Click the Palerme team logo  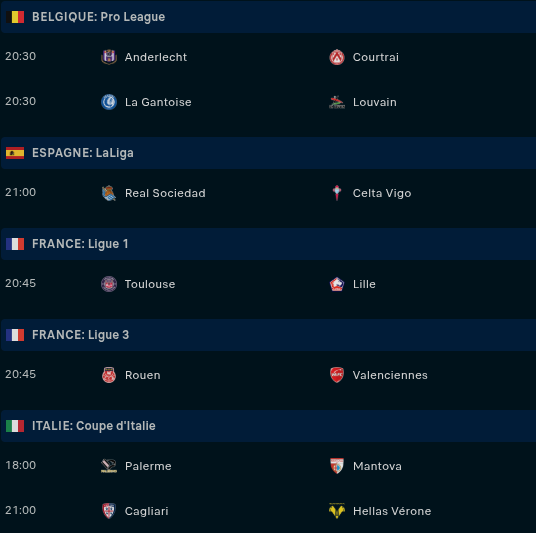pyautogui.click(x=109, y=466)
